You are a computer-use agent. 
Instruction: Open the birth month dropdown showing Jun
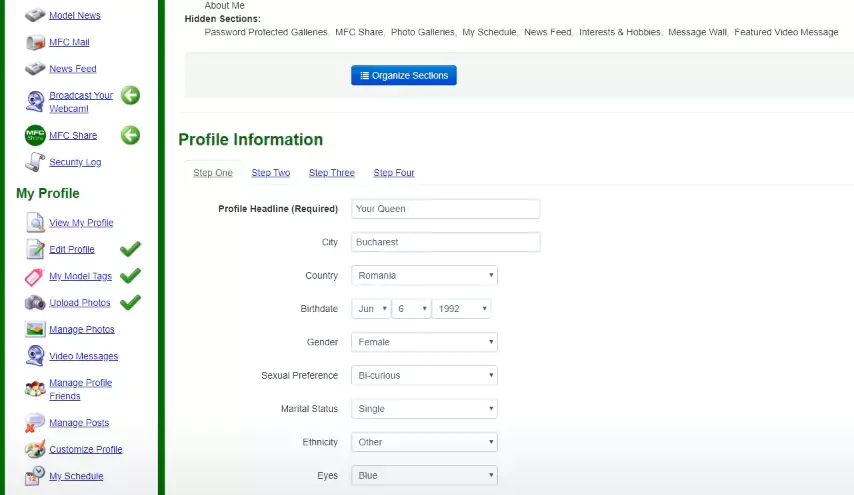point(371,309)
